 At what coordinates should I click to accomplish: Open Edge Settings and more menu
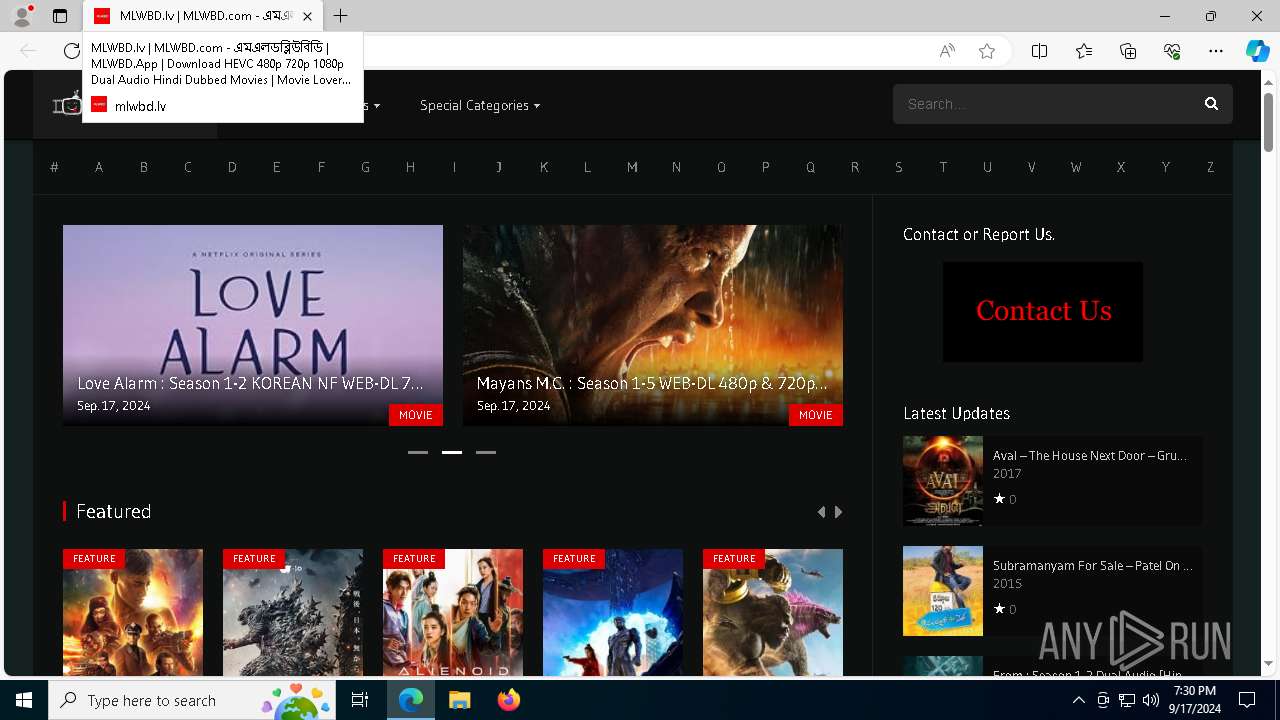(x=1216, y=51)
